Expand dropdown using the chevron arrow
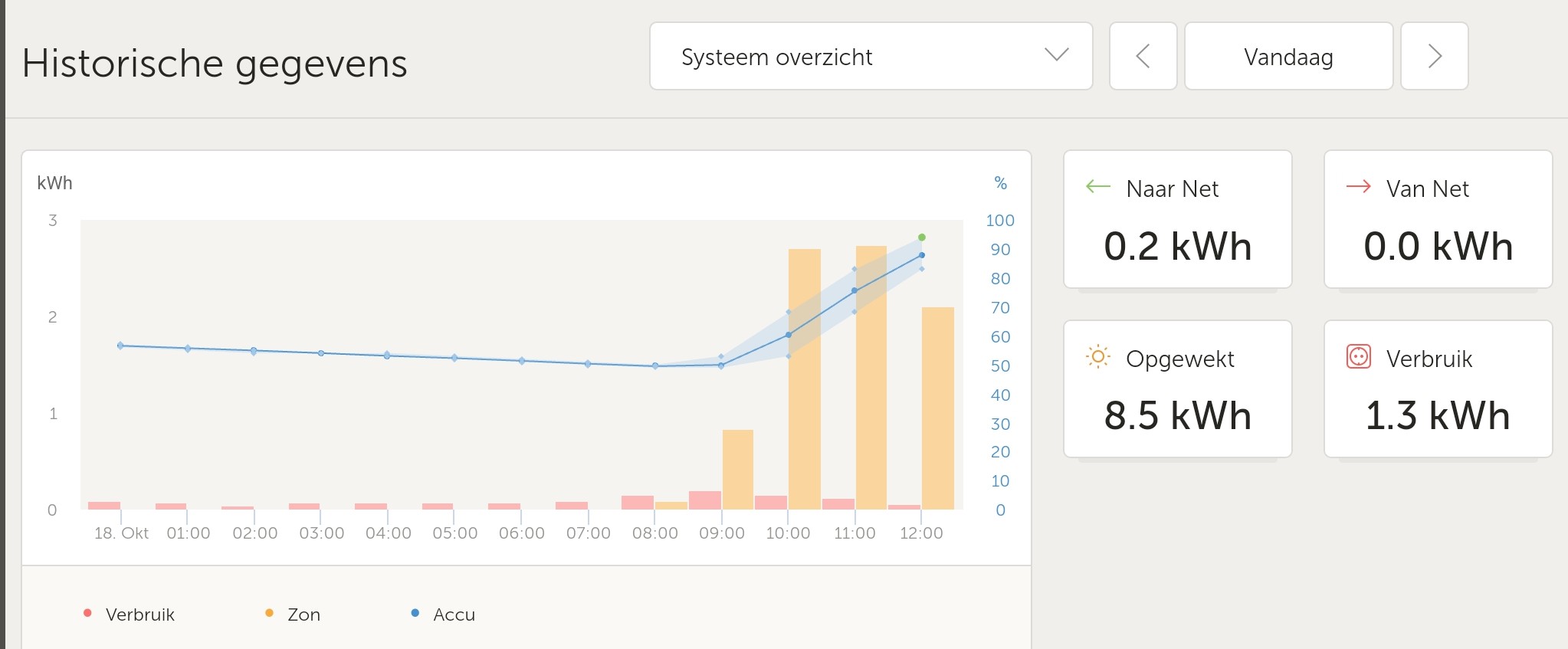Image resolution: width=1568 pixels, height=649 pixels. coord(1056,55)
